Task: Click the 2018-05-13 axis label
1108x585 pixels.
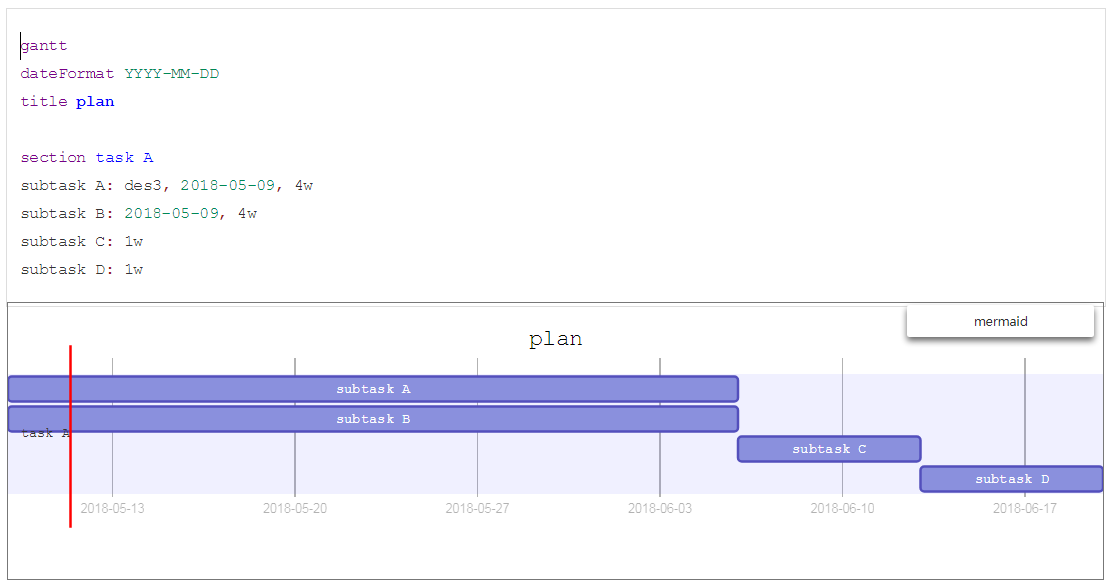Action: click(x=113, y=508)
